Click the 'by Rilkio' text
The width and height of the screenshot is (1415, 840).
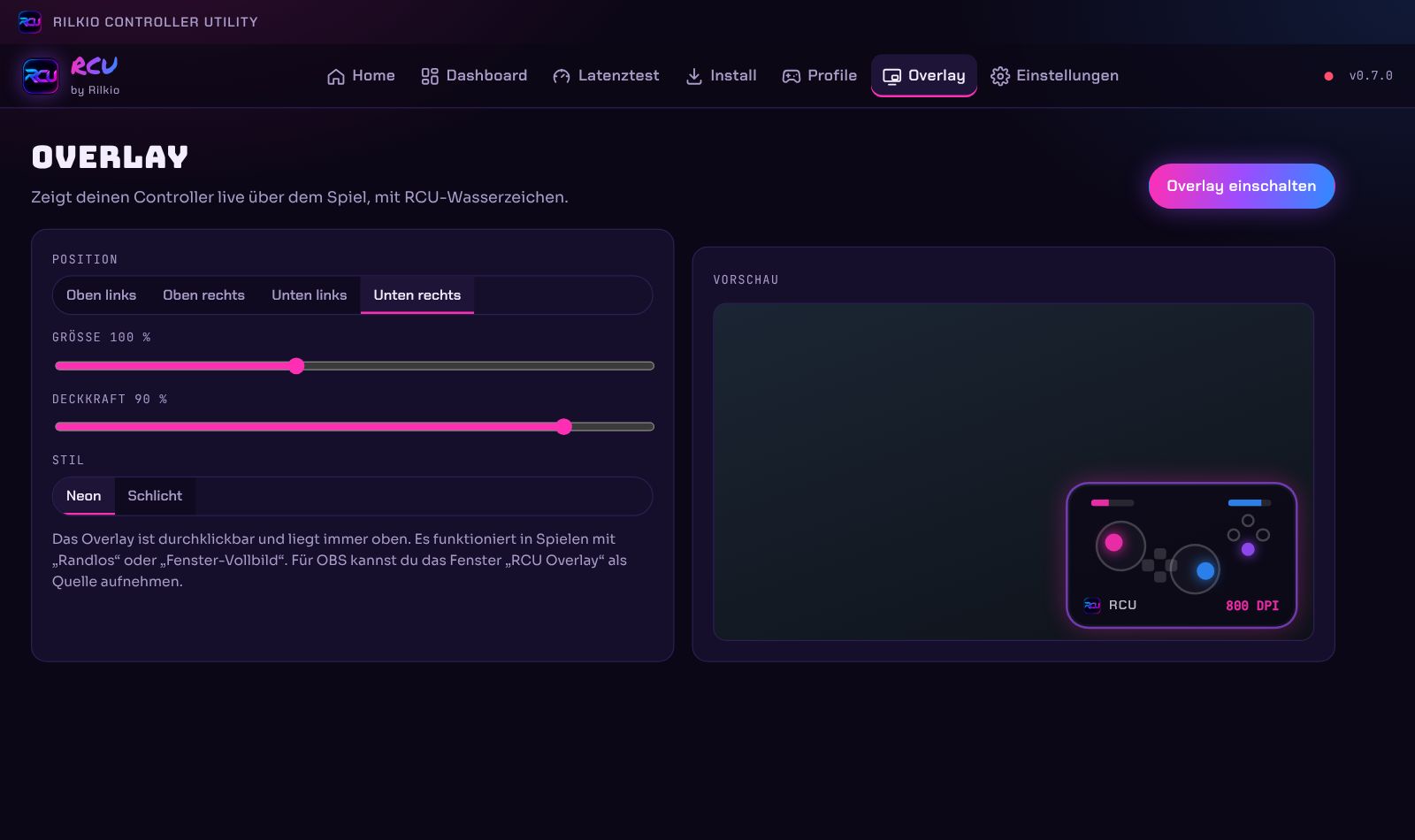[x=95, y=90]
